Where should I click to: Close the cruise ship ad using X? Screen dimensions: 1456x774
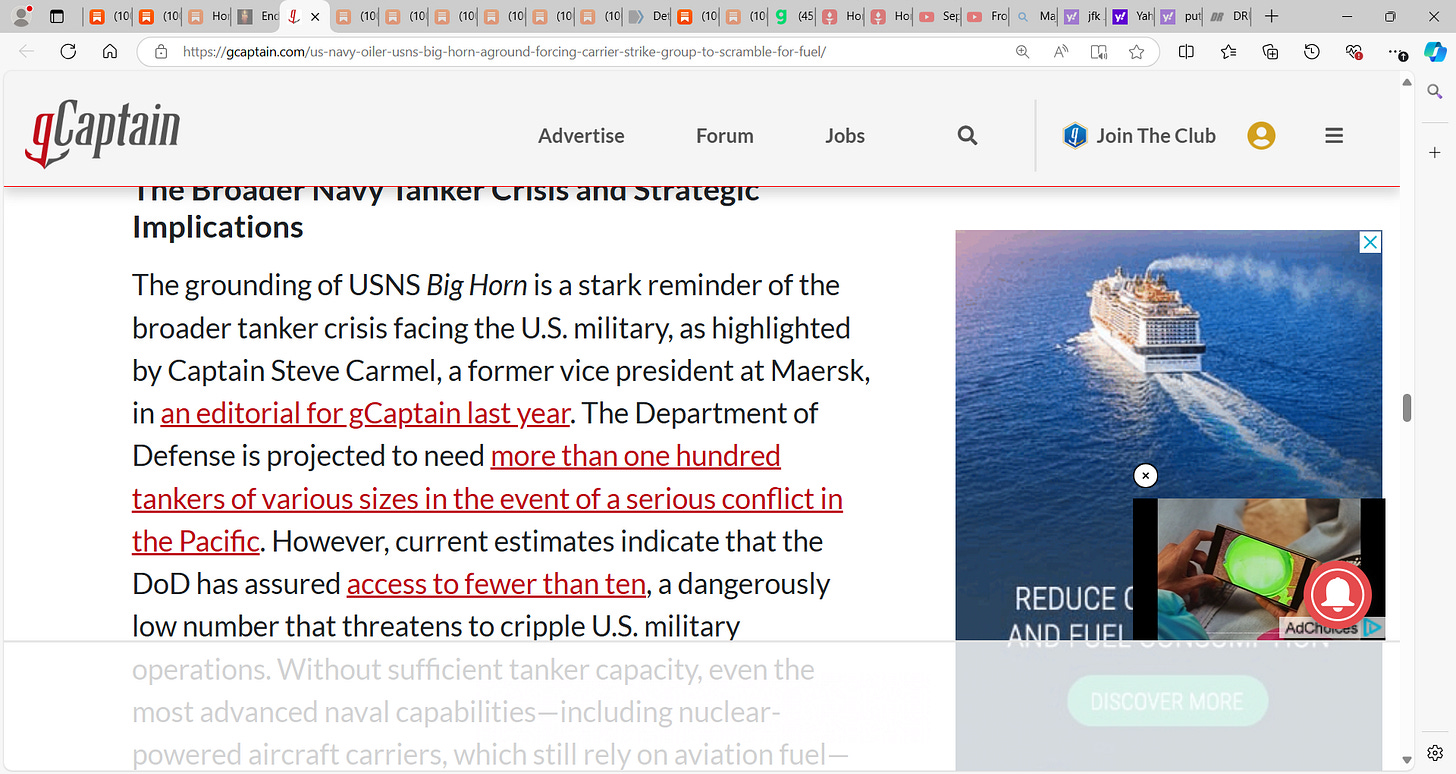1371,242
